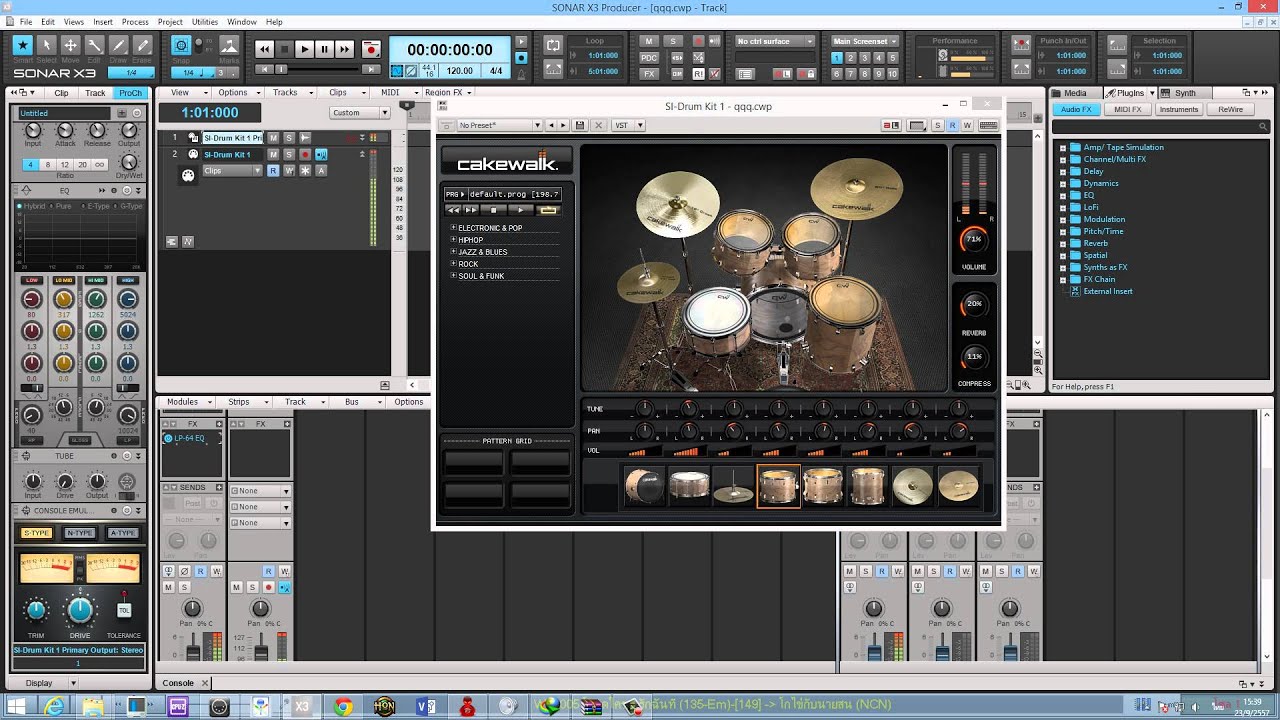Click the ride cymbal pad at far right

pyautogui.click(x=958, y=486)
